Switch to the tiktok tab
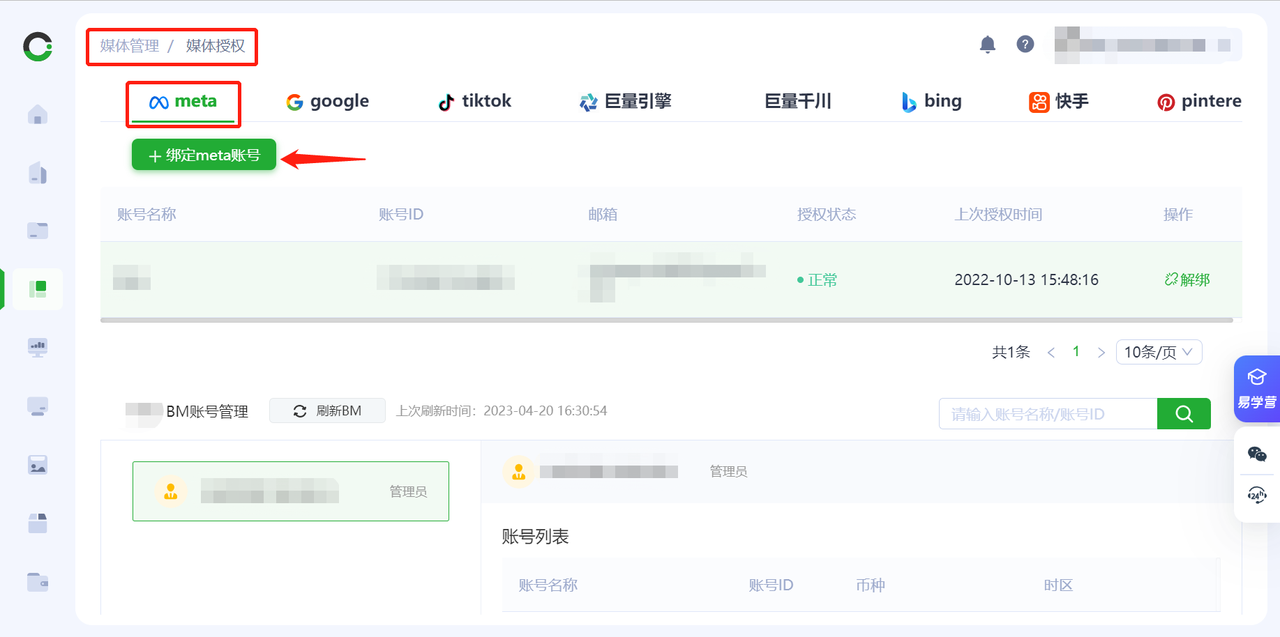 point(475,101)
